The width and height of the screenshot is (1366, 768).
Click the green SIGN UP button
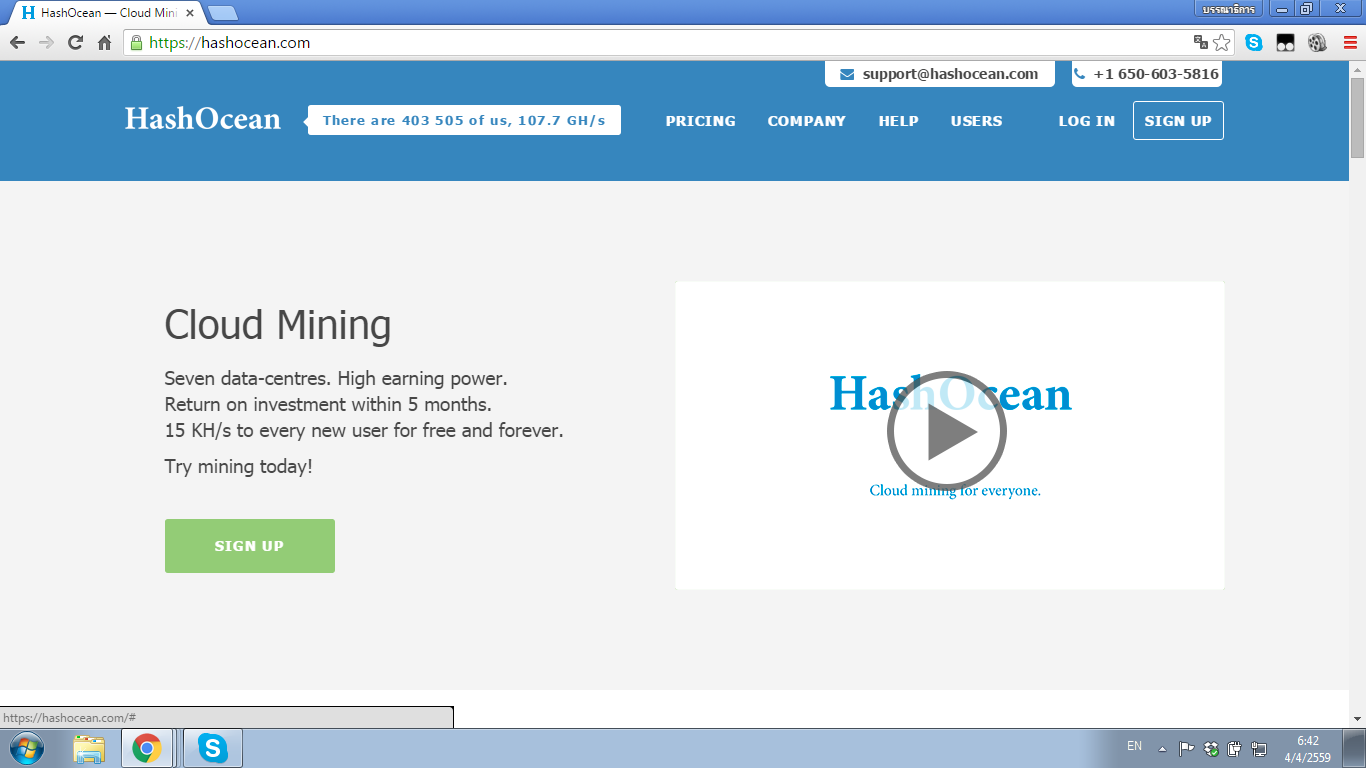pos(249,546)
